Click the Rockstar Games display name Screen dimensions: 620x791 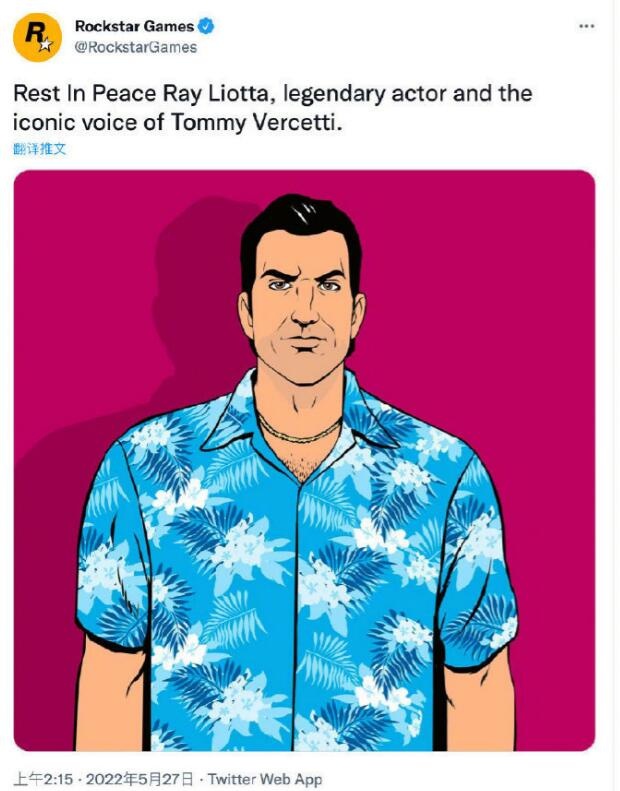click(x=135, y=26)
